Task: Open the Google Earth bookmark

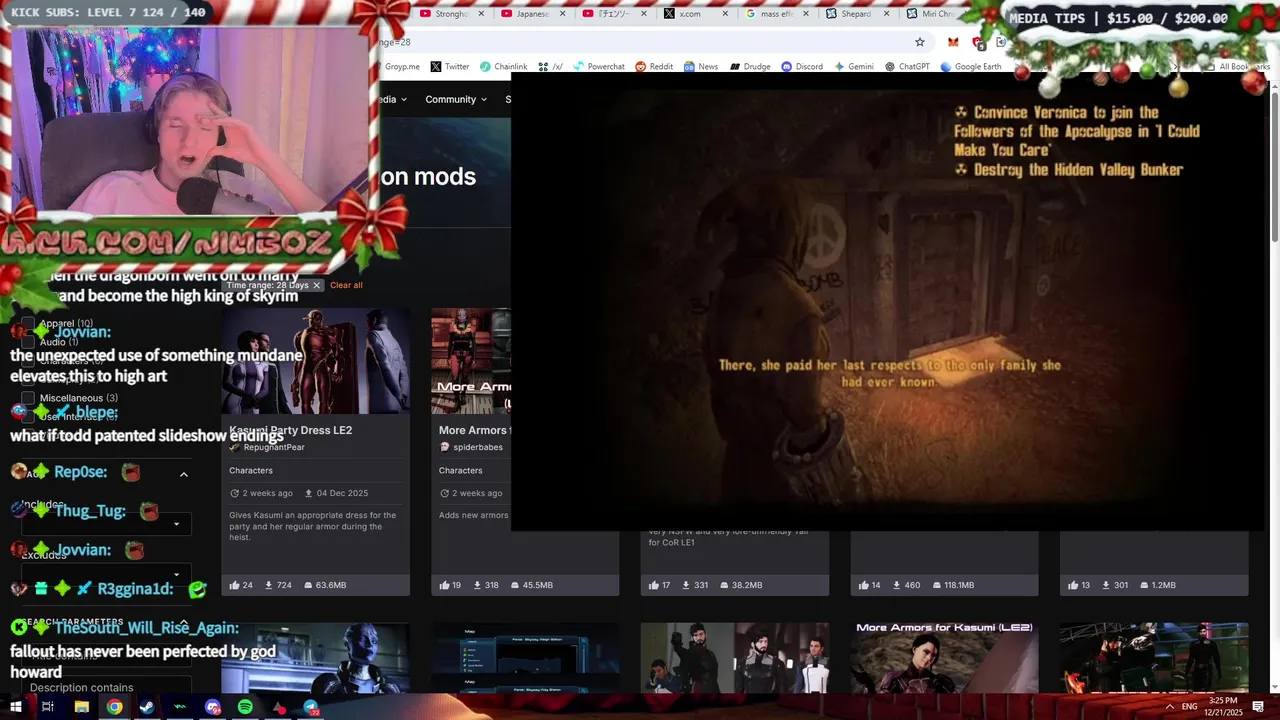Action: tap(971, 67)
